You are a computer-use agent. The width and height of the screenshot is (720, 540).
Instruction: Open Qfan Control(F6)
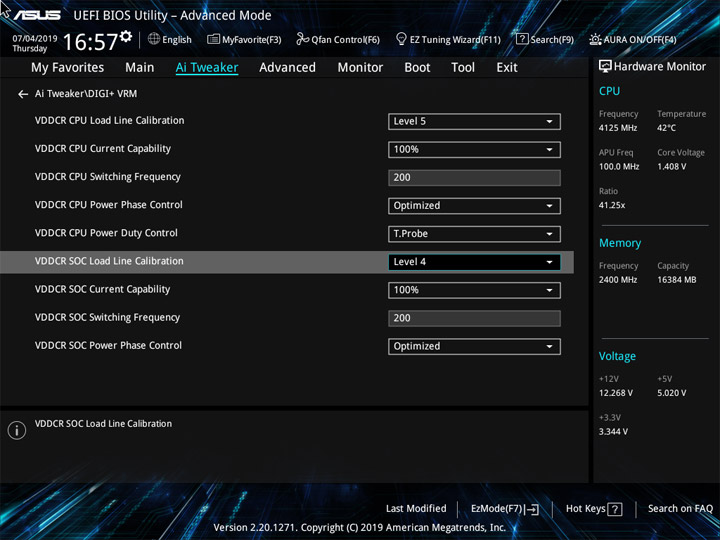pos(338,39)
